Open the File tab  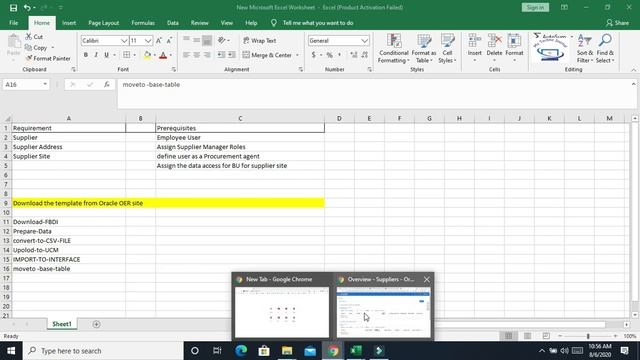point(13,23)
